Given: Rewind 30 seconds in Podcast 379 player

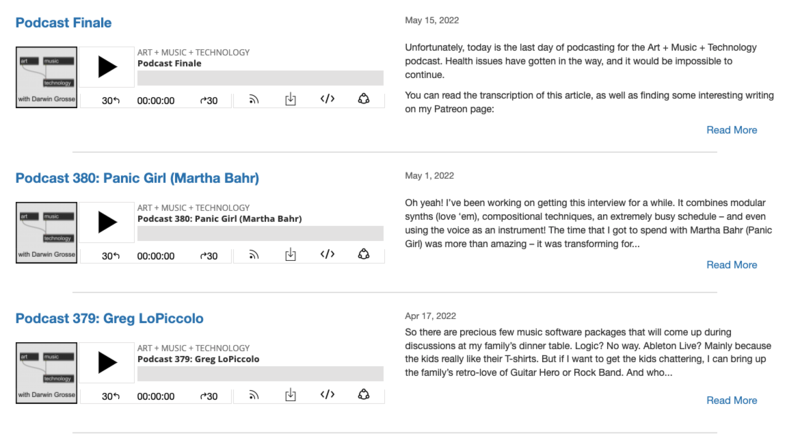Looking at the screenshot, I should 111,396.
